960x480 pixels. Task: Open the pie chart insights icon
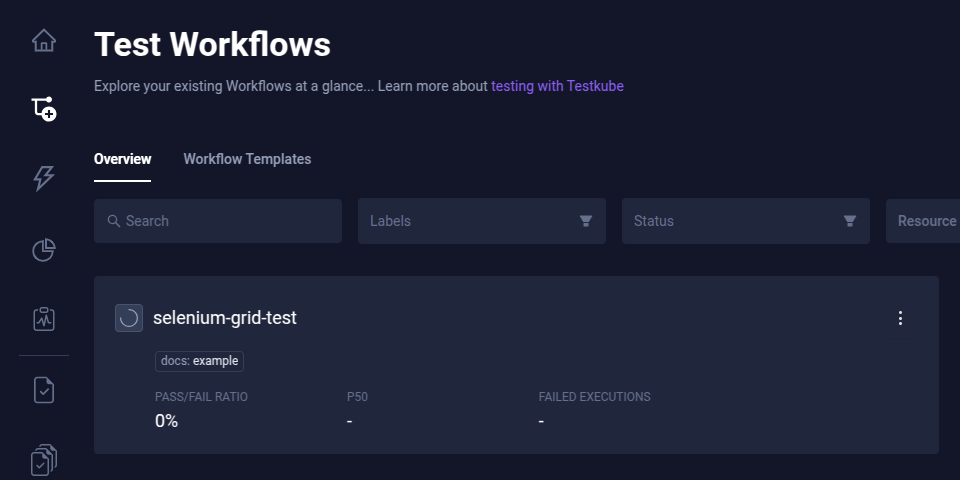point(43,250)
